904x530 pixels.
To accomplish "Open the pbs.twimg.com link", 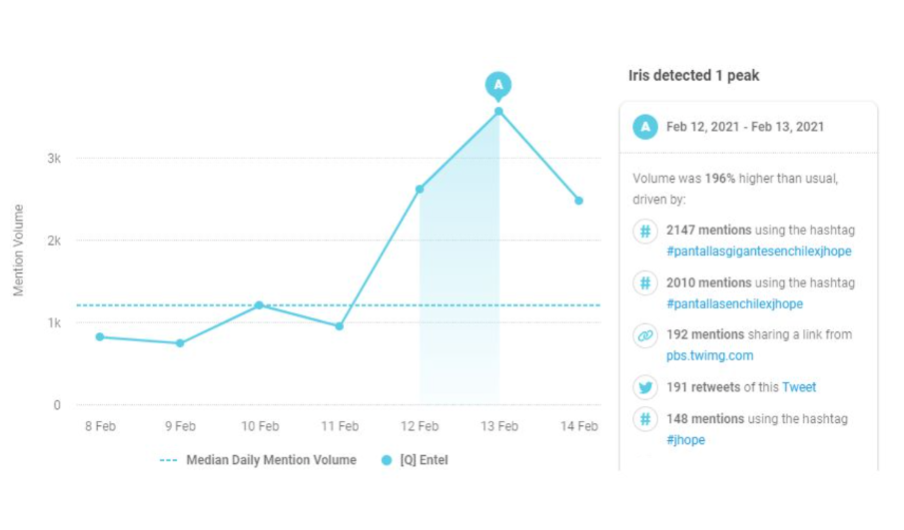I will [x=710, y=355].
